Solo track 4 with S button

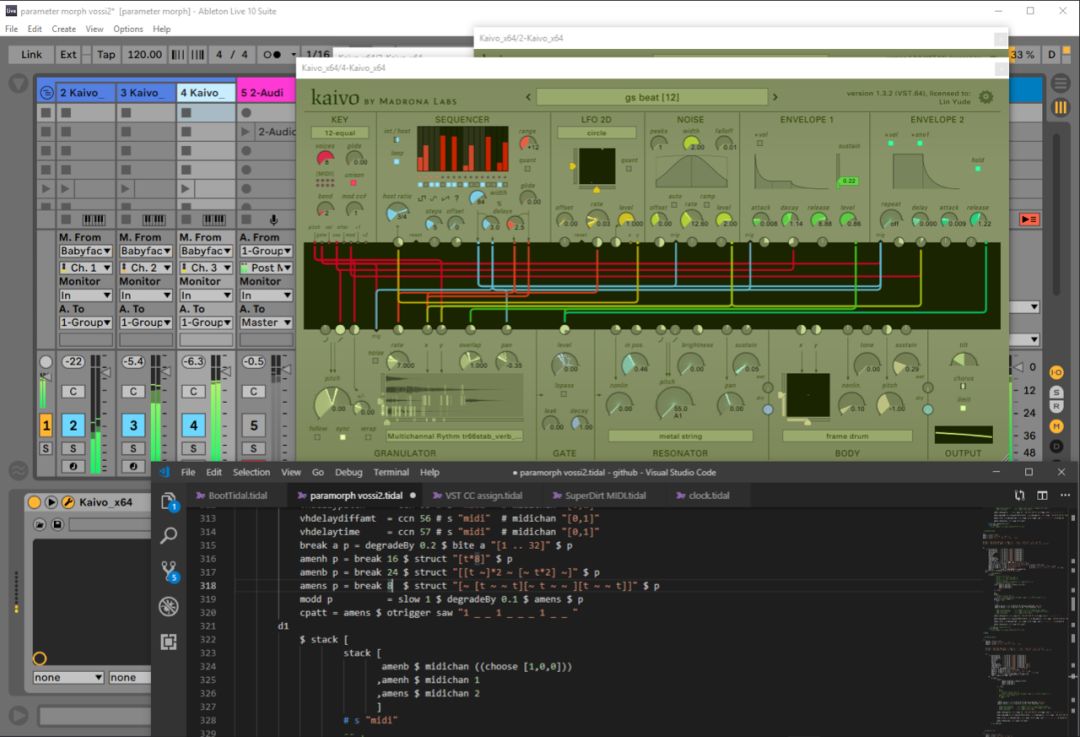[194, 448]
